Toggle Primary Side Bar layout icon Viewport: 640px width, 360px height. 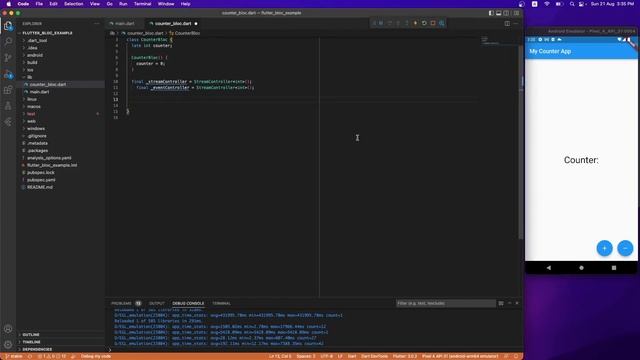pos(491,13)
